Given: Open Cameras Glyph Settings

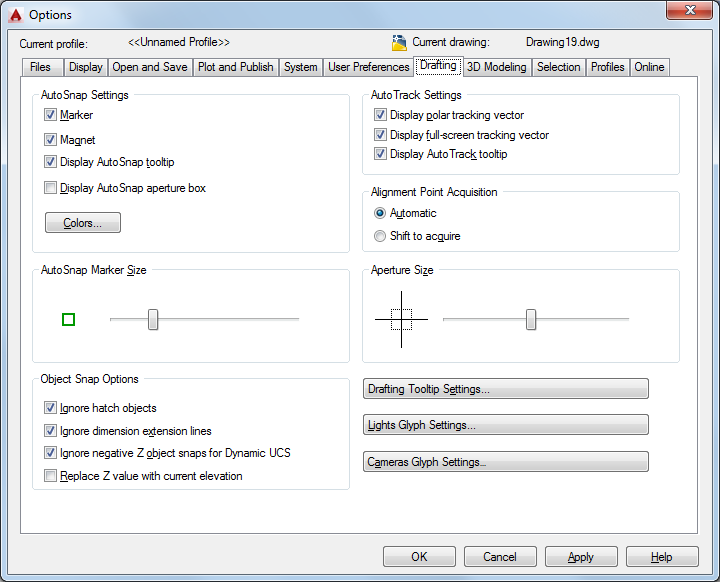Looking at the screenshot, I should pos(506,462).
